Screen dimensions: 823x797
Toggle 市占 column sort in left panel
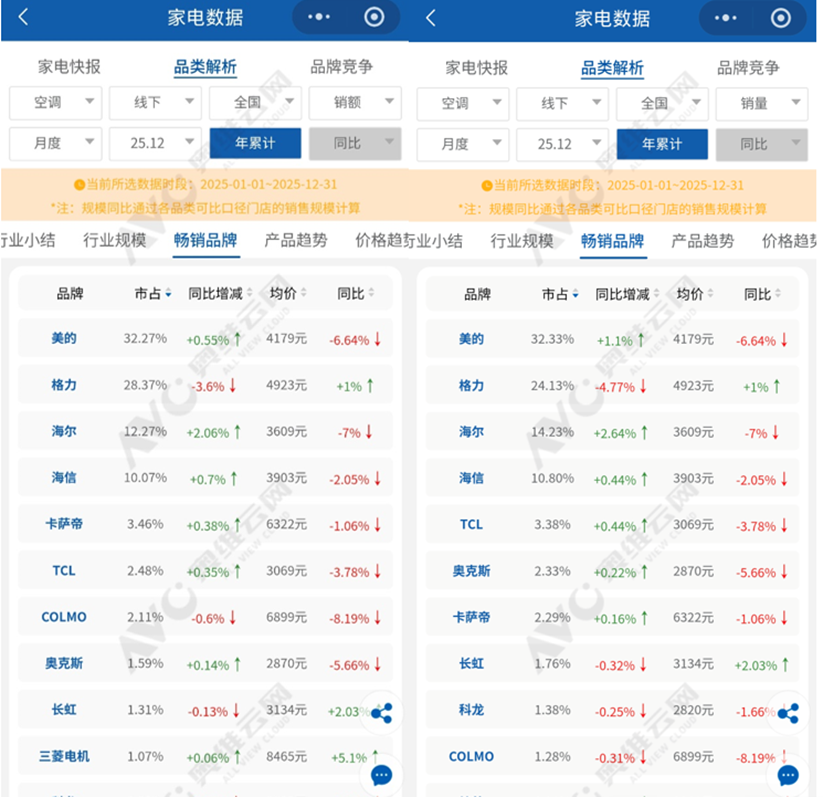[x=154, y=294]
